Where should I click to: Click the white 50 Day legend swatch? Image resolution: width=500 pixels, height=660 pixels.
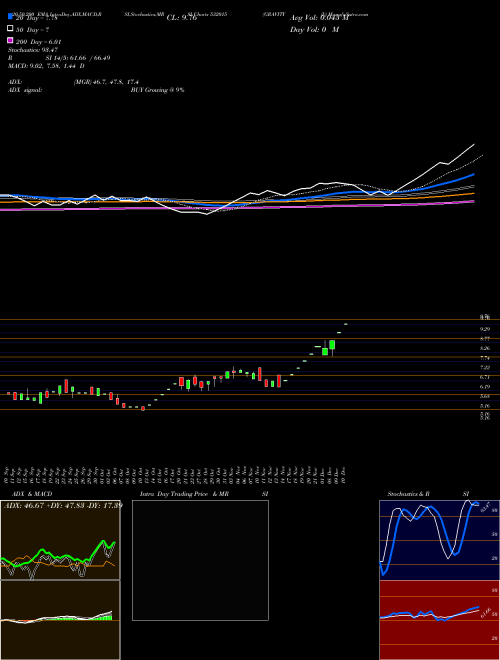pyautogui.click(x=11, y=29)
